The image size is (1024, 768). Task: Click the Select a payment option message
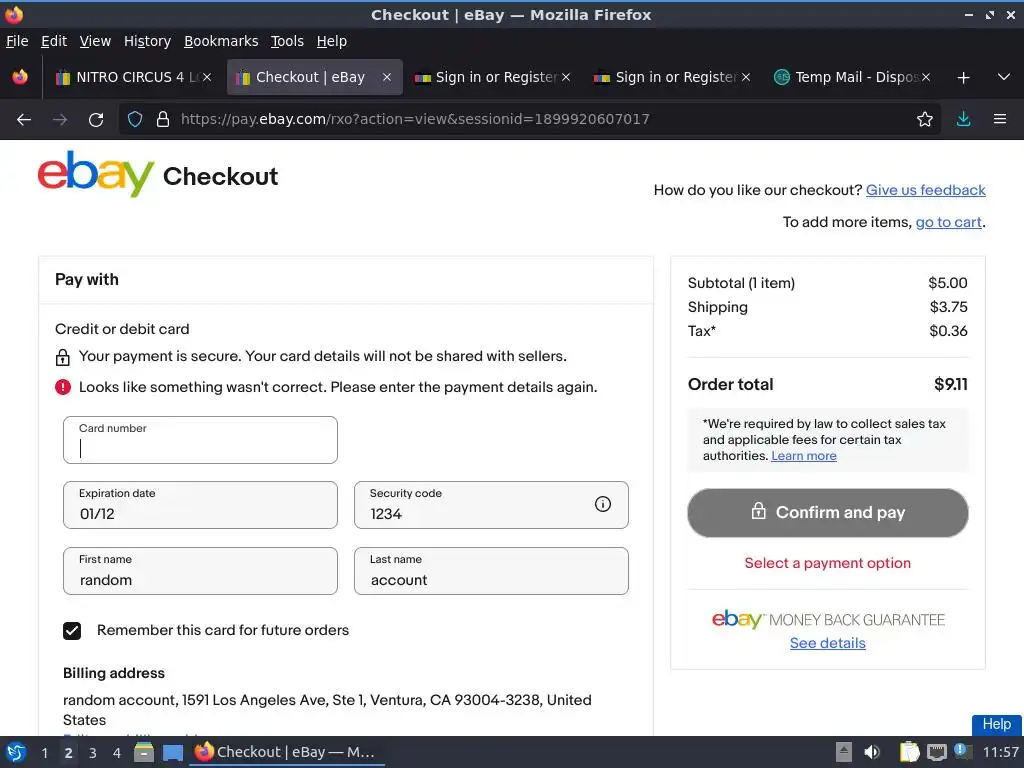[x=827, y=563]
